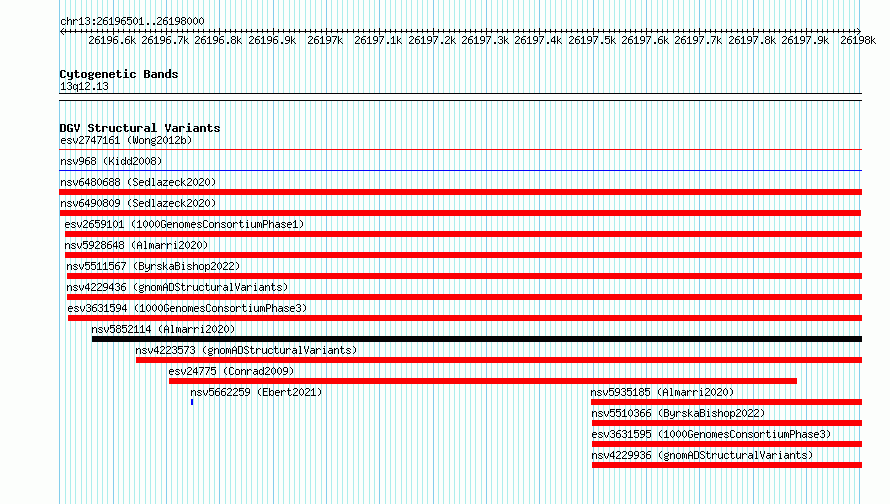Image resolution: width=890 pixels, height=504 pixels.
Task: Open nsv6480688 (Sedlazeck2020) variant label
Action: pyautogui.click(x=138, y=182)
